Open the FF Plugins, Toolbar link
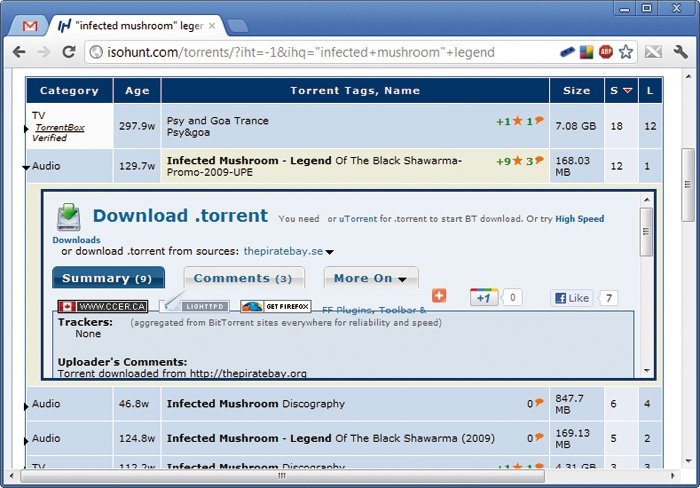Image resolution: width=700 pixels, height=488 pixels. coord(374,309)
